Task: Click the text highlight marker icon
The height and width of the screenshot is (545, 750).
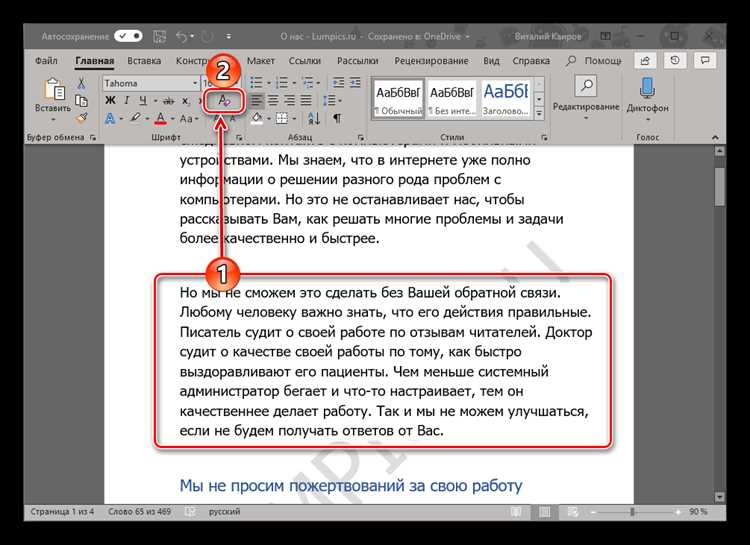Action: point(136,118)
